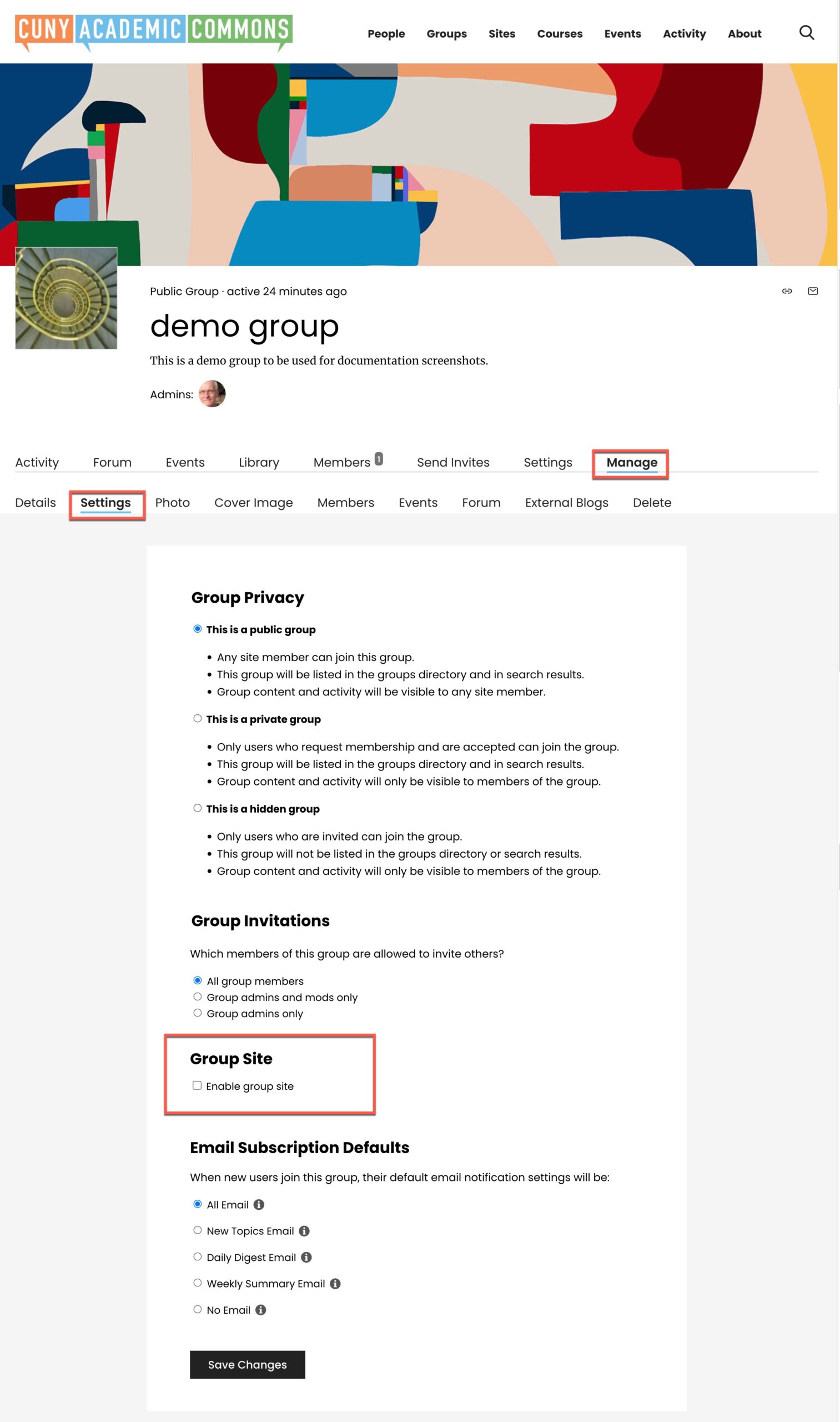The height and width of the screenshot is (1422, 840).
Task: Show info icon beside New Topics Email
Action: tap(304, 1230)
